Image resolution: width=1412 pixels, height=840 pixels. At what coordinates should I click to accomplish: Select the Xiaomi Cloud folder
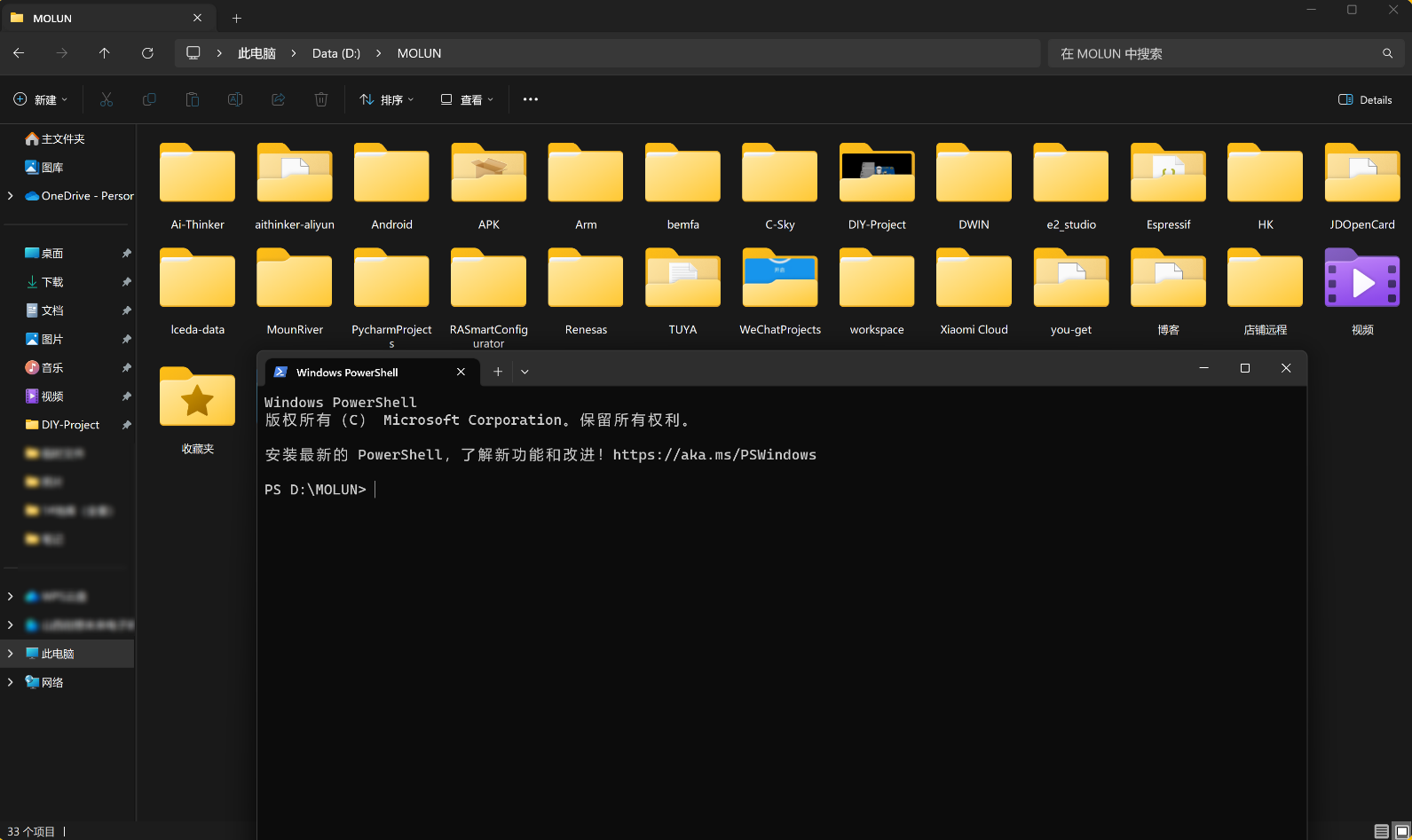point(974,291)
